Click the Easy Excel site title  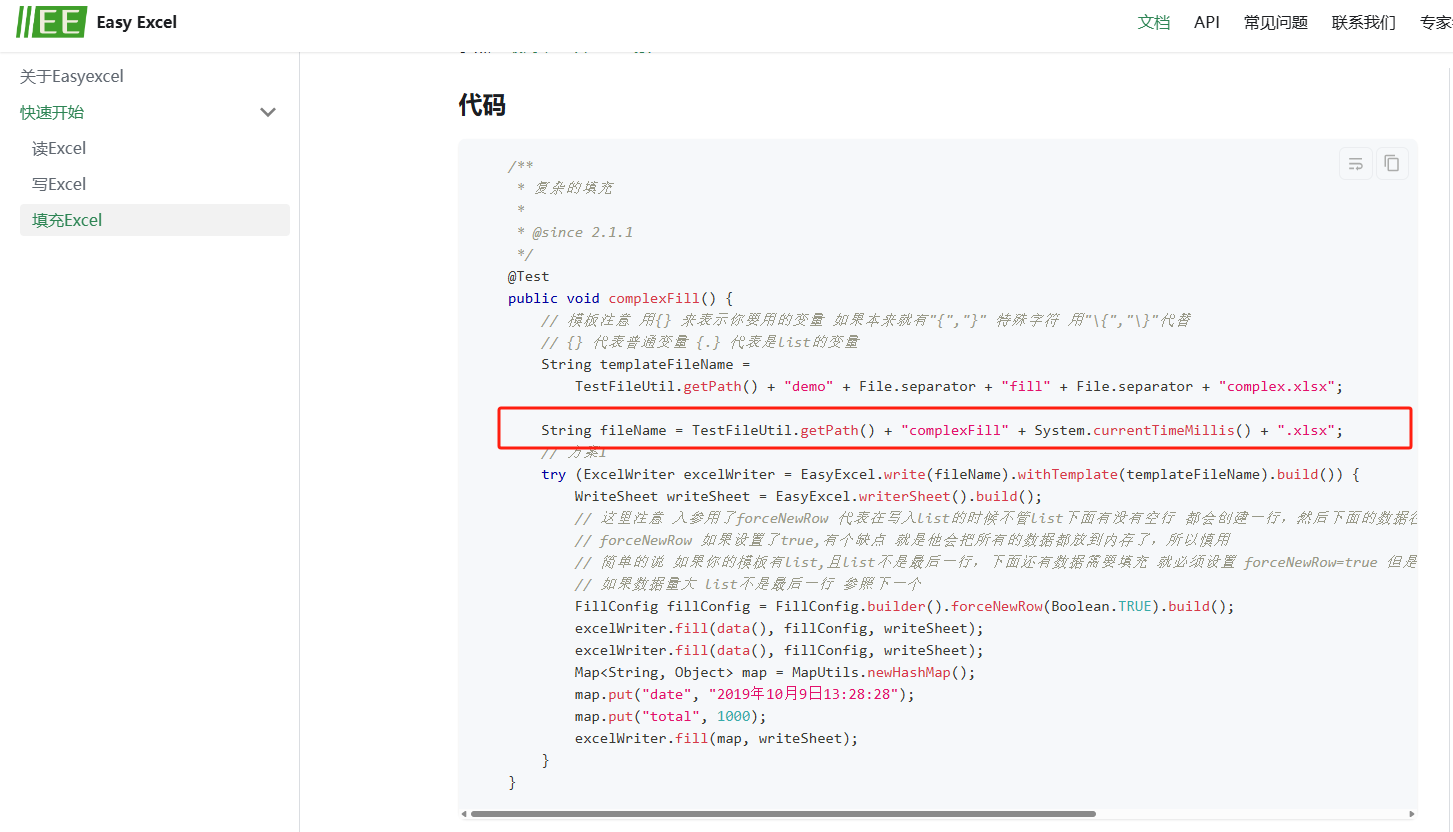pyautogui.click(x=136, y=22)
